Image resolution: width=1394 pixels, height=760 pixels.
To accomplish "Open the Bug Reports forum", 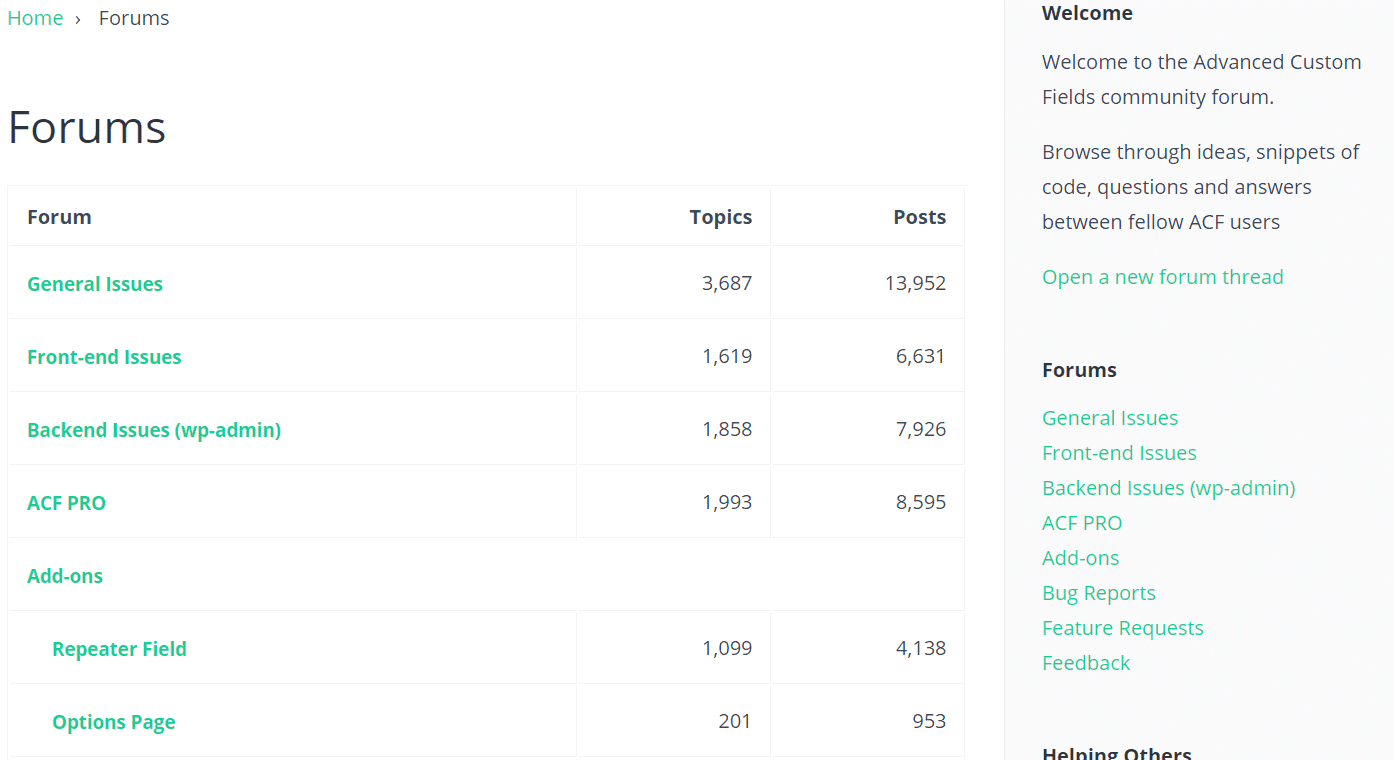I will point(1098,593).
